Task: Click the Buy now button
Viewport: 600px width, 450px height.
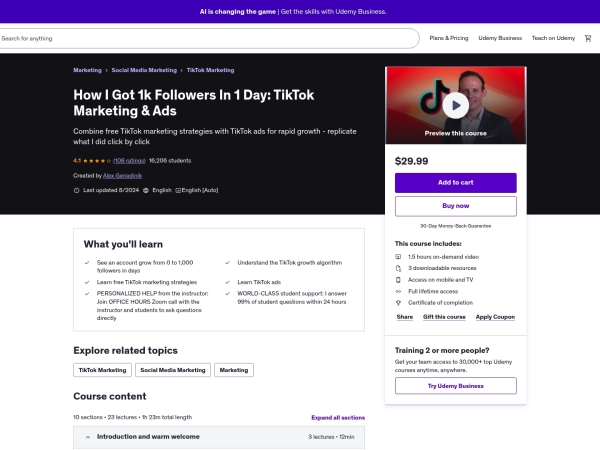Action: tap(456, 206)
